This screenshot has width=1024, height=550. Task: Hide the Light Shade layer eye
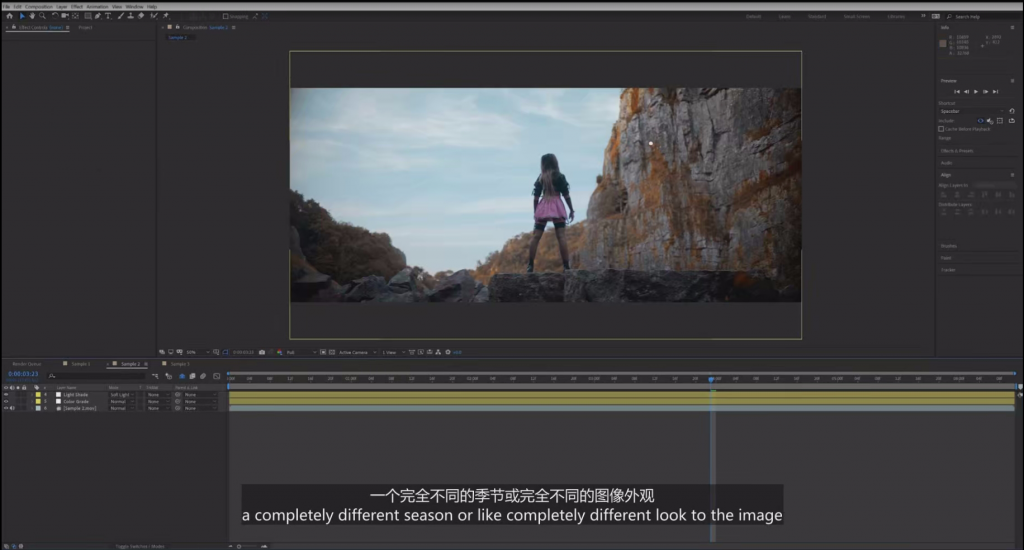6,395
